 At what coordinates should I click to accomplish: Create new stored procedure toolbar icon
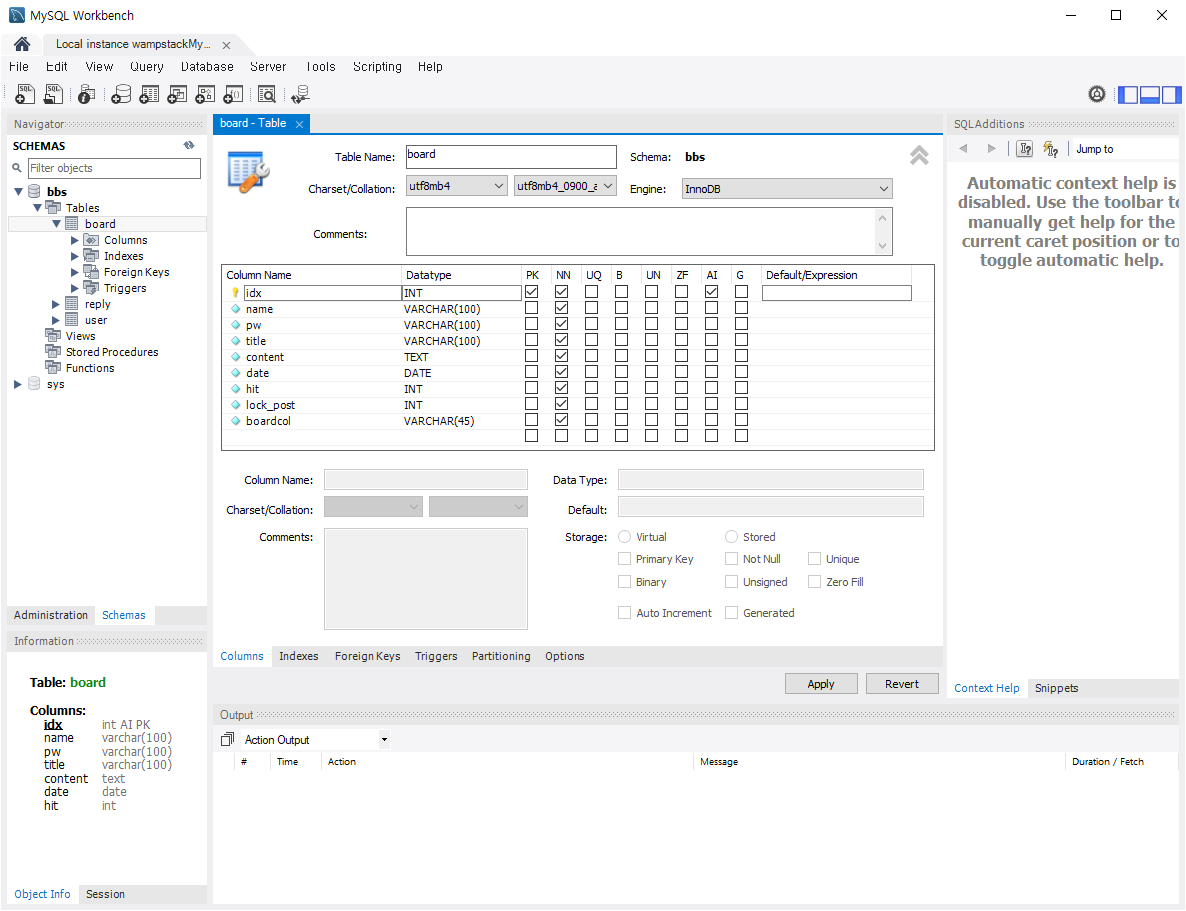[x=205, y=94]
